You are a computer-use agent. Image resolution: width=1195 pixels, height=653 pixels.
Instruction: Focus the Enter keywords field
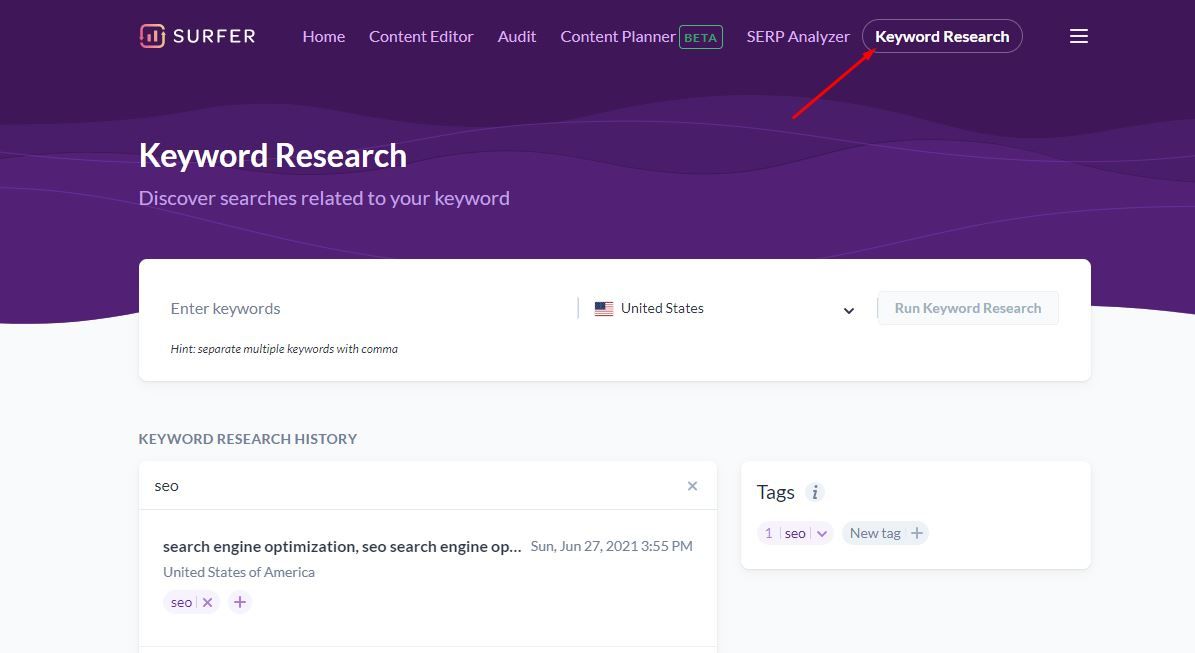pyautogui.click(x=370, y=309)
